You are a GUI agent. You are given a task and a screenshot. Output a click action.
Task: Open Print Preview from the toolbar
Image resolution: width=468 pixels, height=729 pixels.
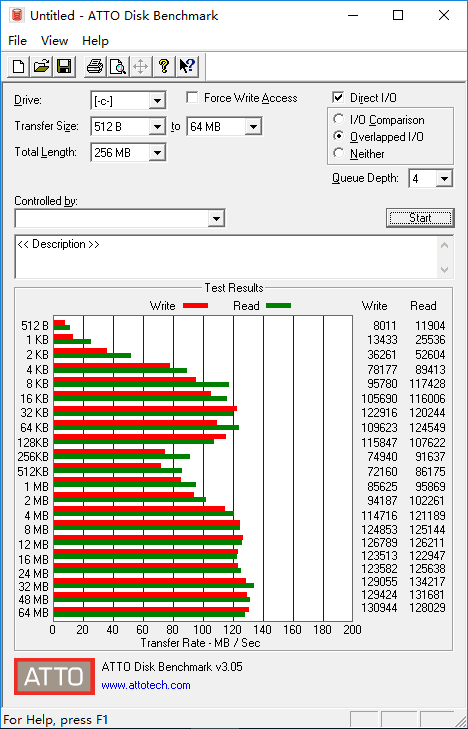118,66
